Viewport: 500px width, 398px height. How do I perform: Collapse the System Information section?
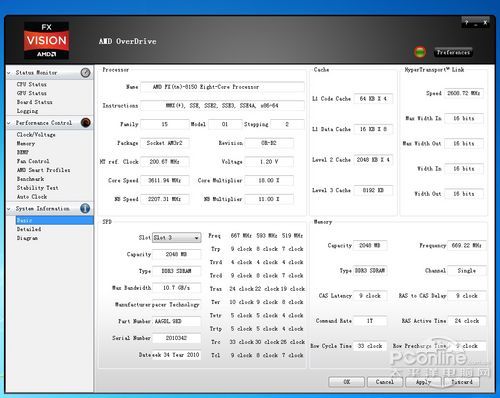(9, 209)
